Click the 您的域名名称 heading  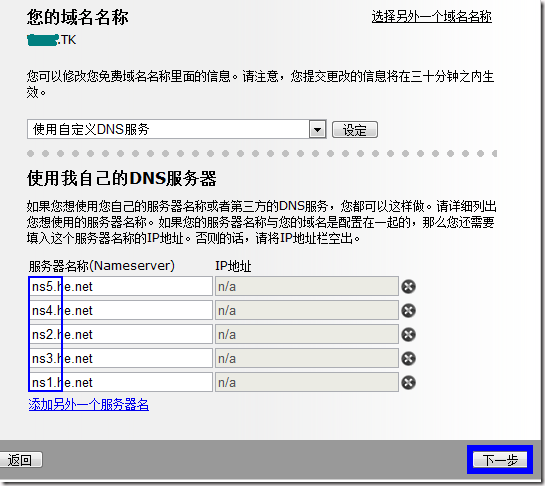(x=78, y=17)
